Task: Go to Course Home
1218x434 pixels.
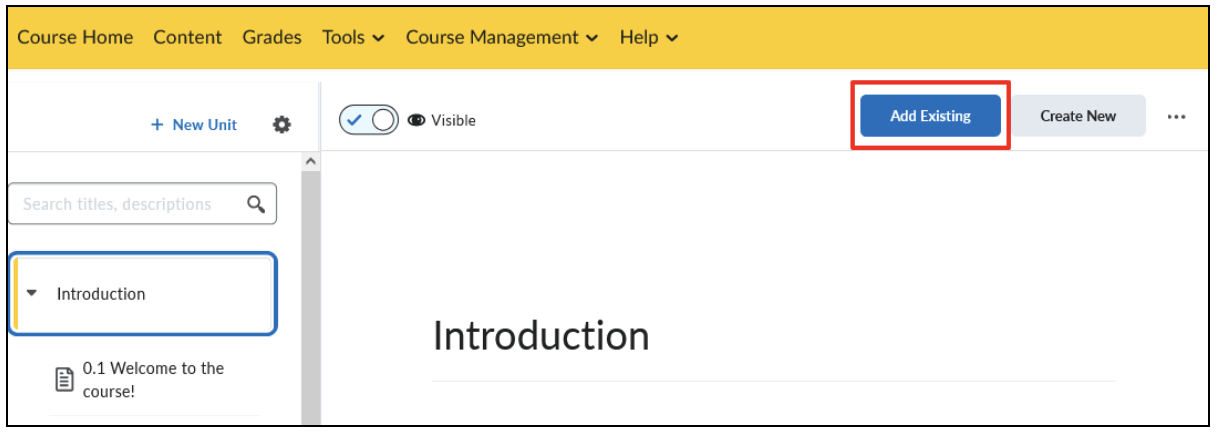Action: pyautogui.click(x=75, y=37)
